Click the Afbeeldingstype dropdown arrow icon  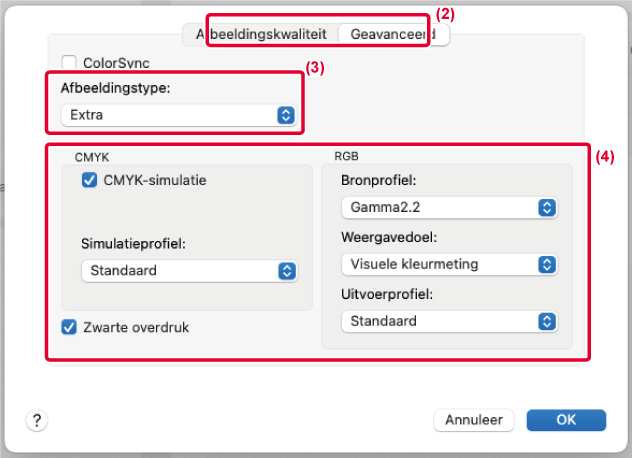pos(286,115)
